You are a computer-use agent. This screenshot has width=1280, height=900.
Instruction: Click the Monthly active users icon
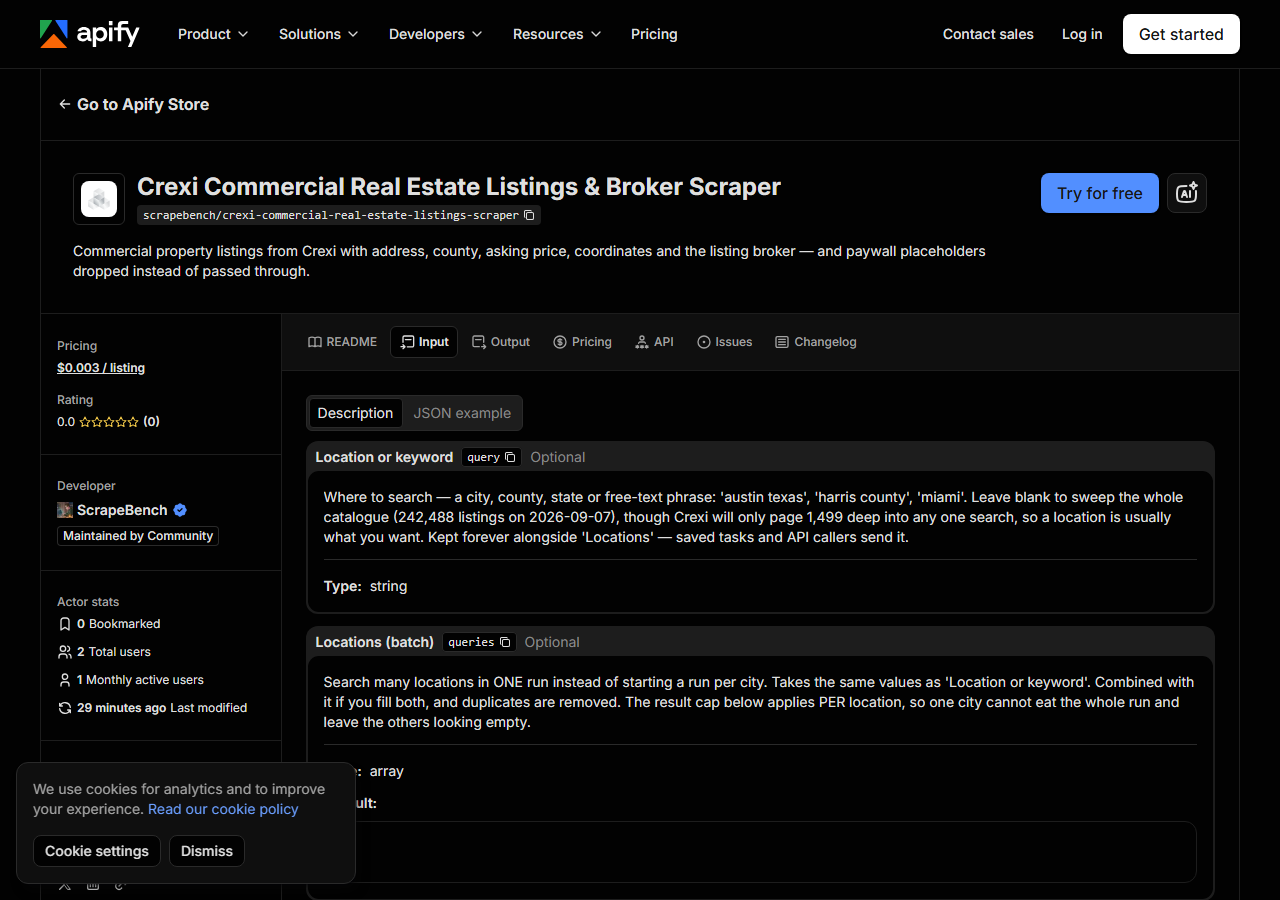(65, 680)
